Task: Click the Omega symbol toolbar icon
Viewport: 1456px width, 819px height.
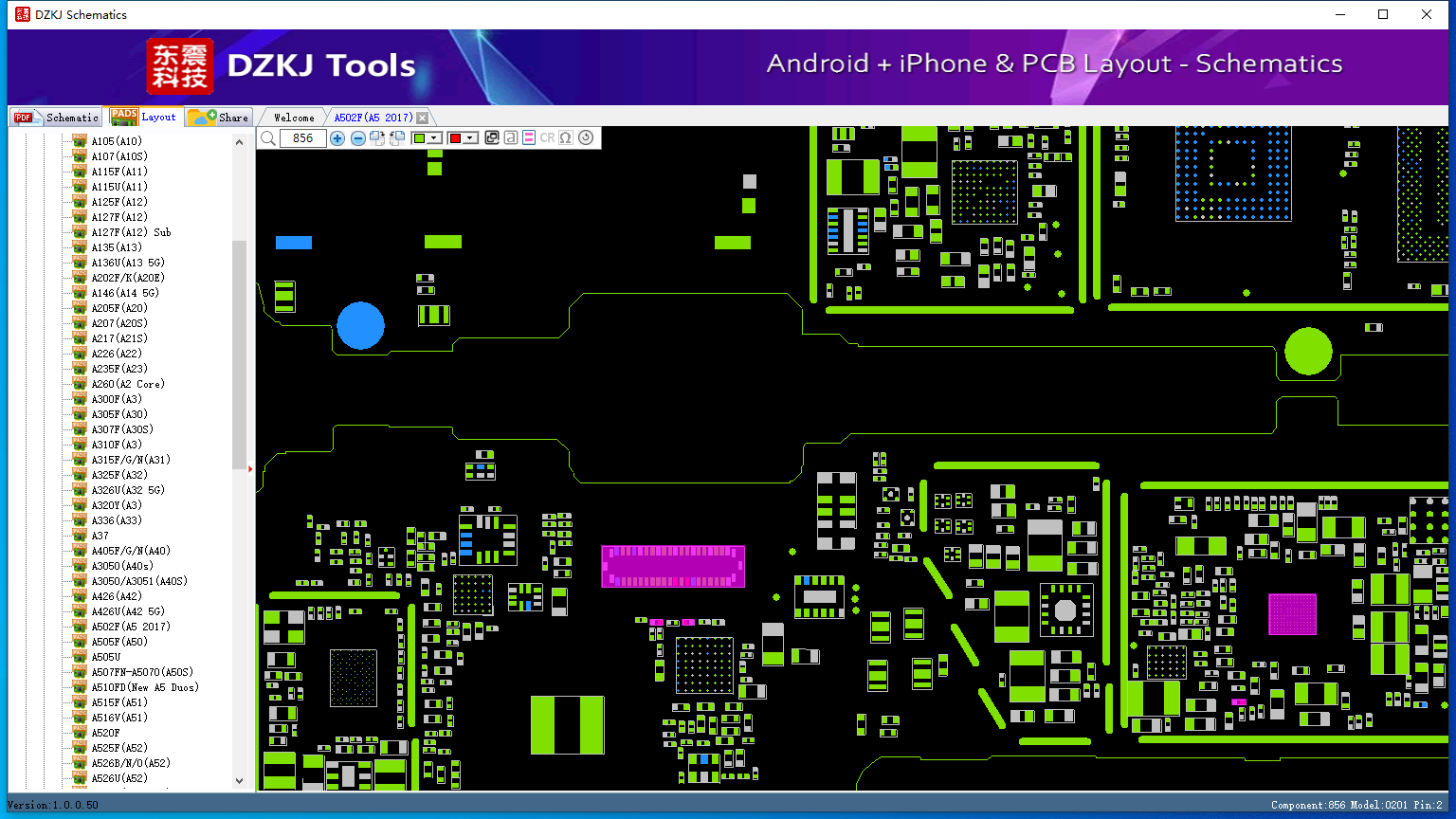Action: click(x=566, y=138)
